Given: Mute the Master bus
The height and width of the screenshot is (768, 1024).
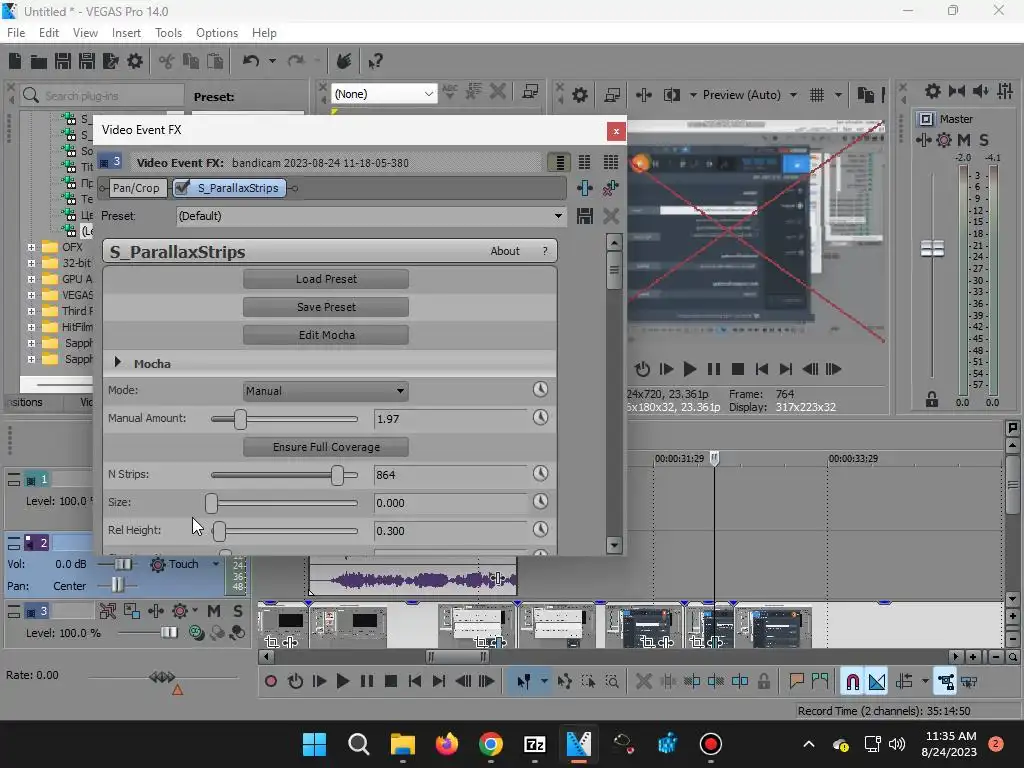Looking at the screenshot, I should click(x=963, y=140).
